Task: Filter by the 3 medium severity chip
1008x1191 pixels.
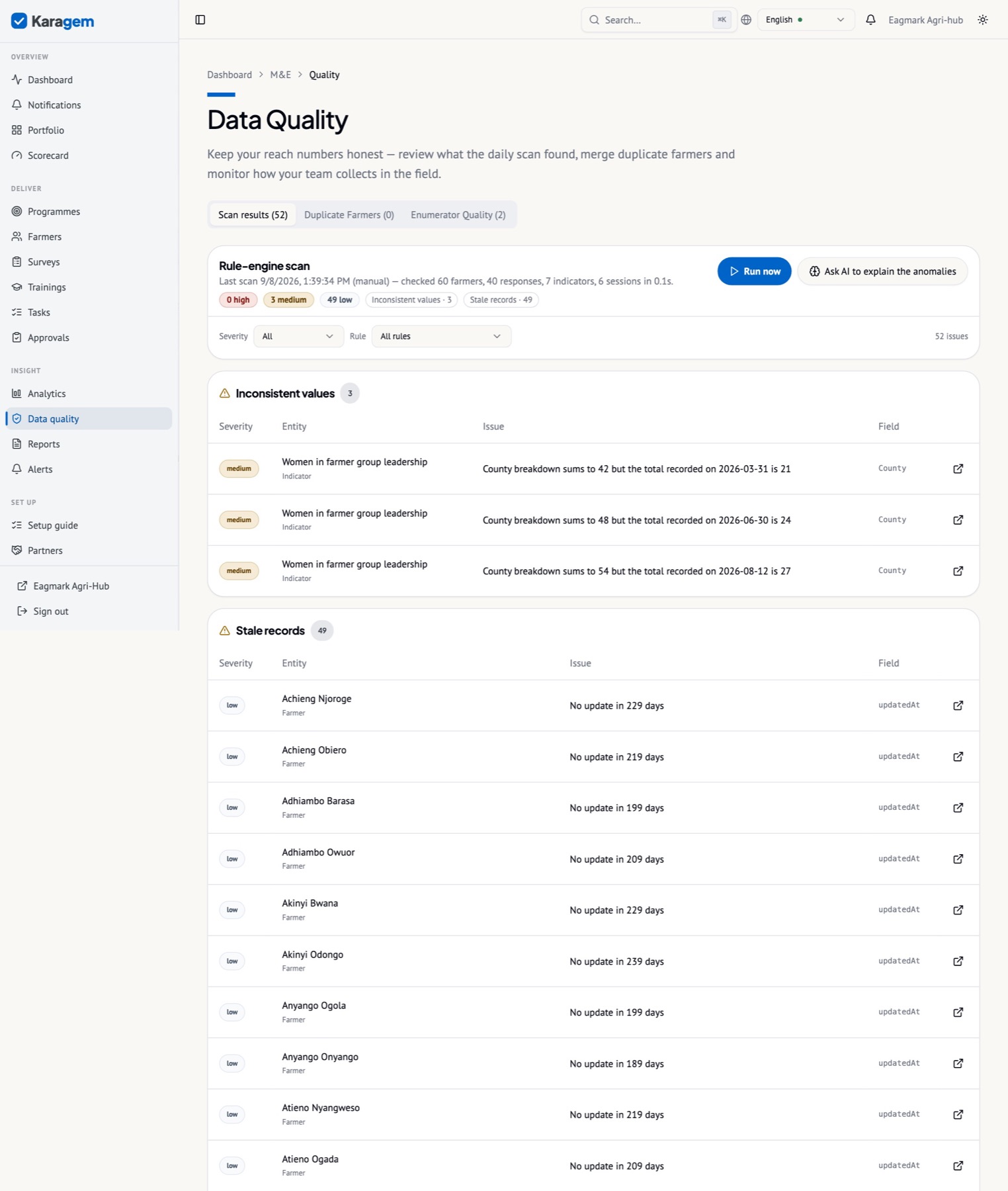Action: point(288,300)
